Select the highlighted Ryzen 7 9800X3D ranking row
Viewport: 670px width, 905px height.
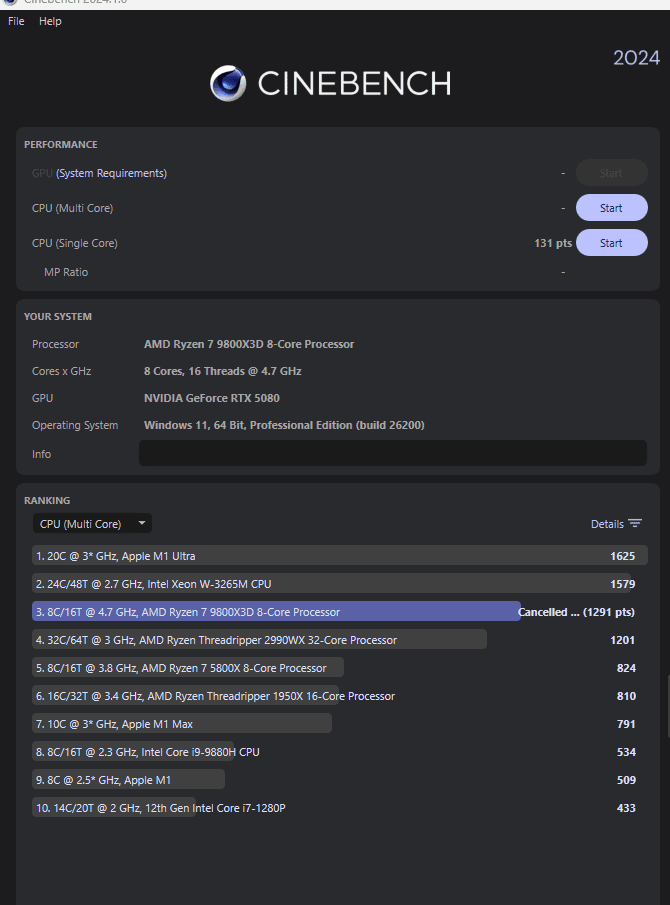tap(339, 612)
